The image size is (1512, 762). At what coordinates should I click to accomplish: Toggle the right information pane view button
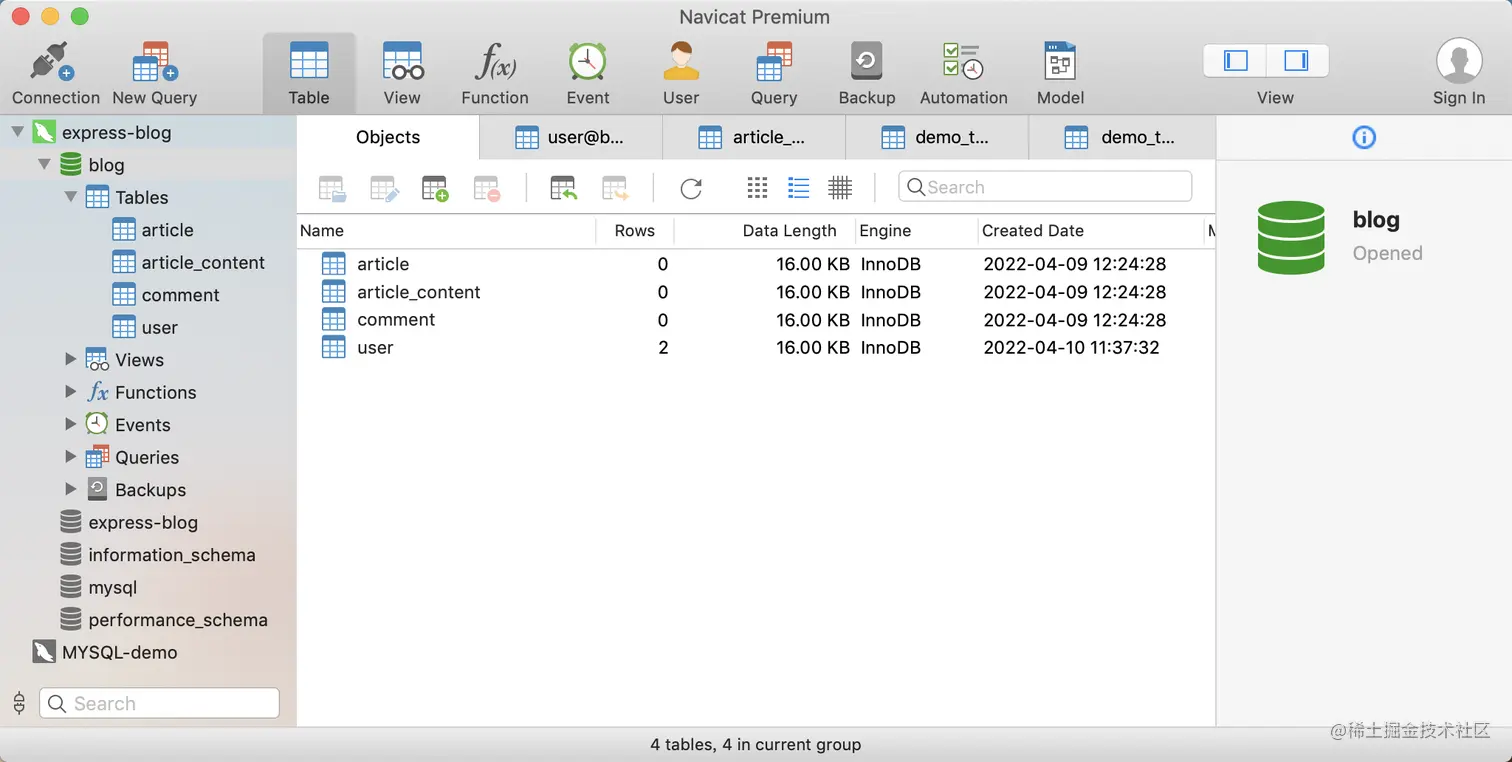[x=1297, y=61]
